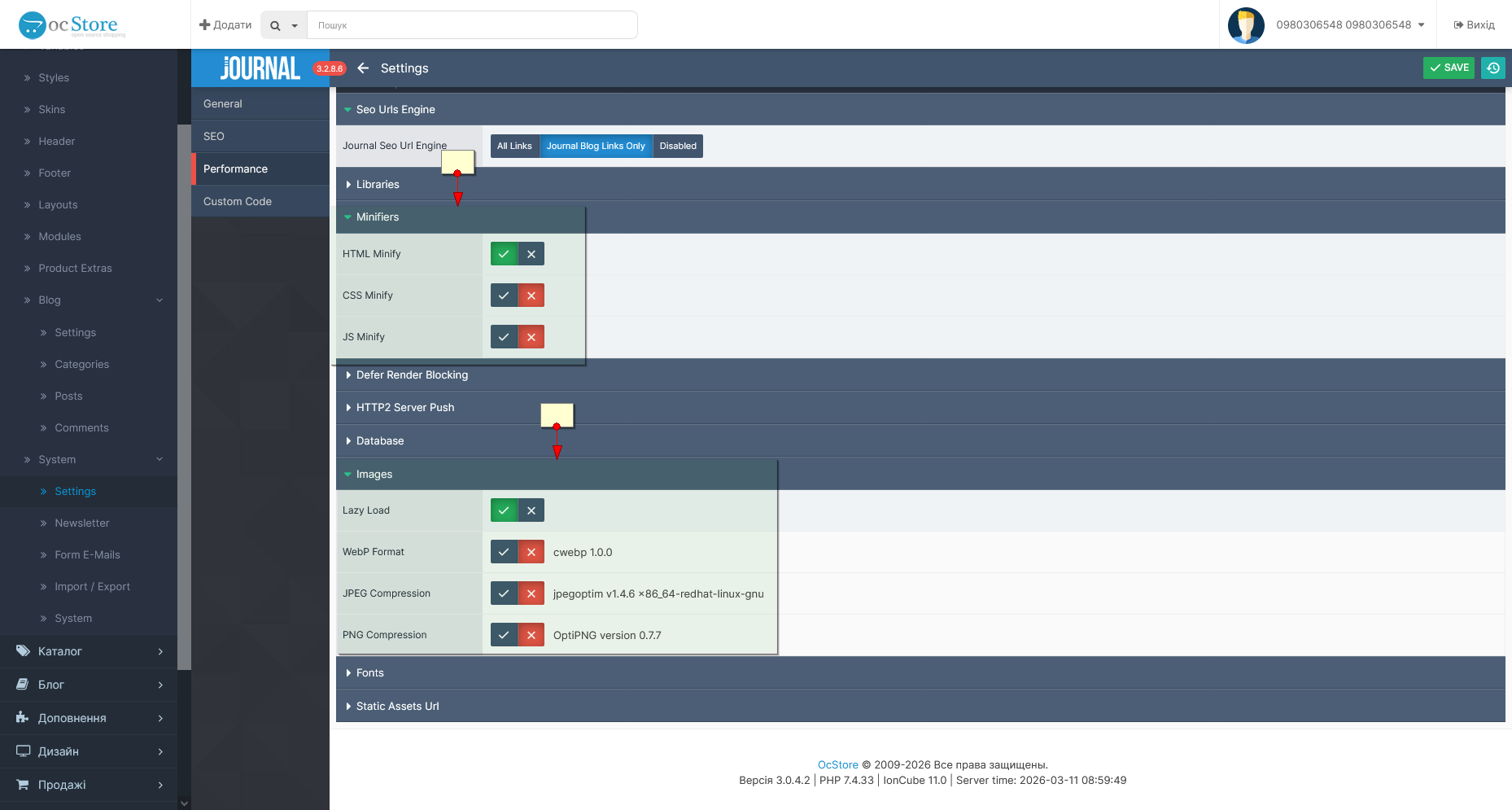Open Layouts in the Journal menu
This screenshot has width=1512, height=810.
coord(58,205)
